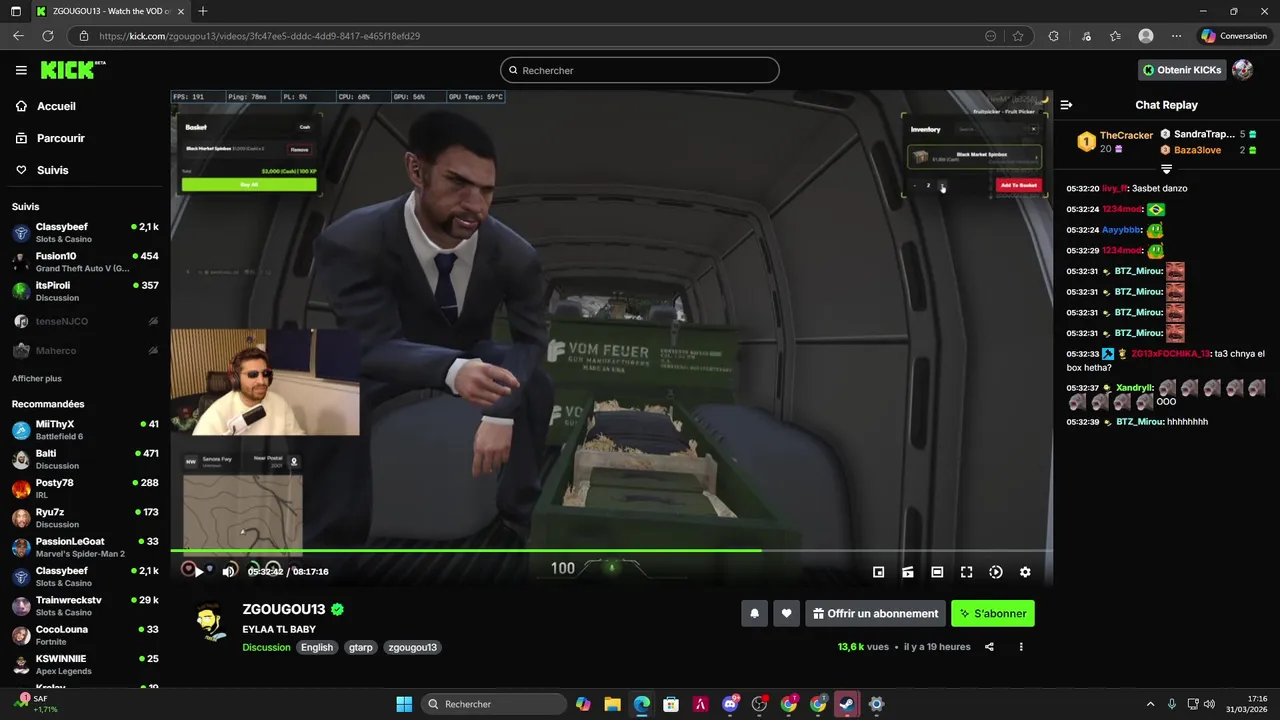Viewport: 1280px width, 720px height.
Task: Expand the gift leaderboard chevron in chat
Action: point(1166,169)
